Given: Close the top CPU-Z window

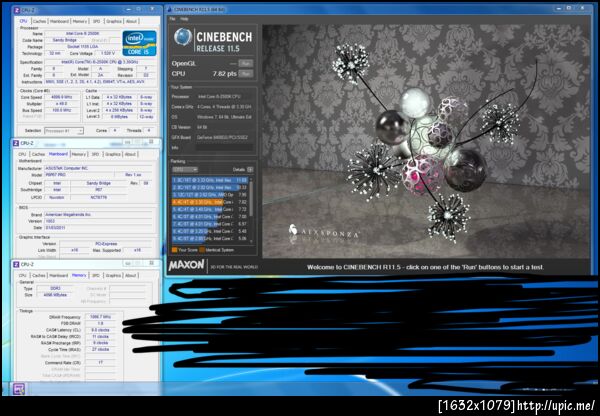Looking at the screenshot, I should 152,8.
